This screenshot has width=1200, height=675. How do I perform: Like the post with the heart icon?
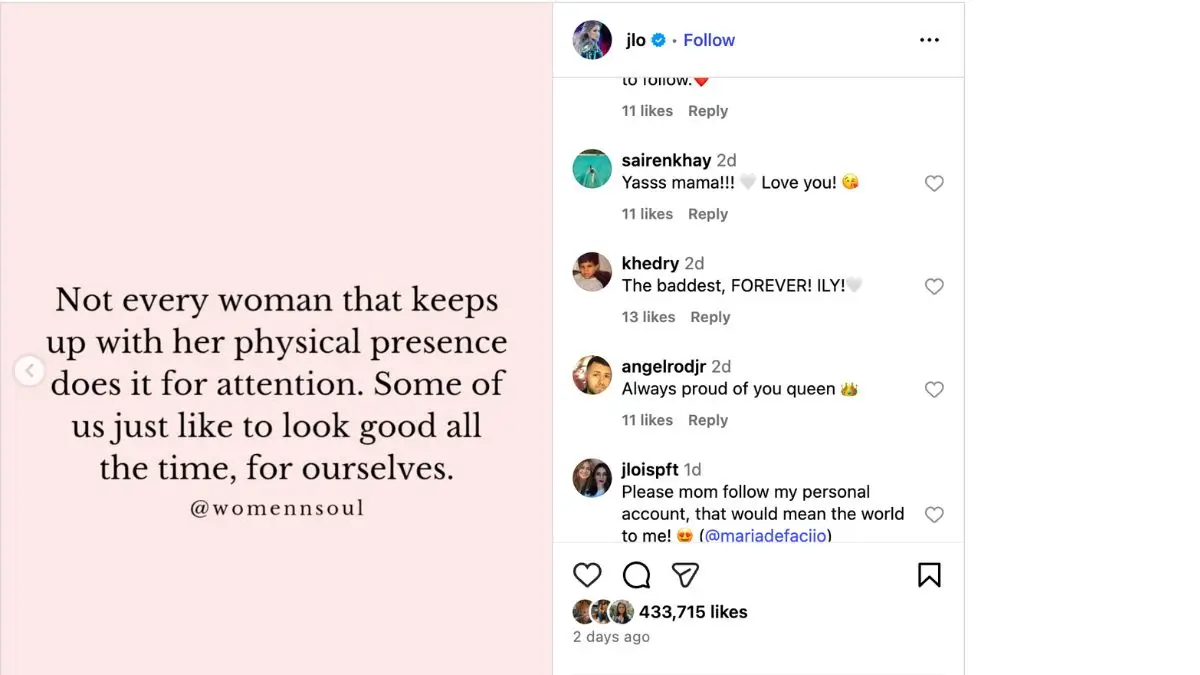(587, 575)
